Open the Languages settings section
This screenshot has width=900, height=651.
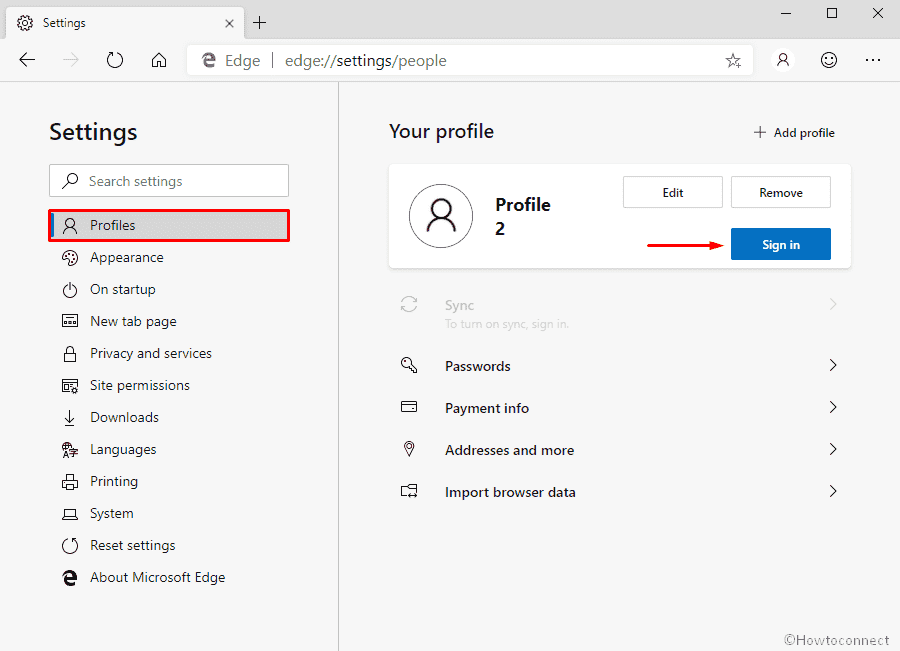pyautogui.click(x=123, y=450)
